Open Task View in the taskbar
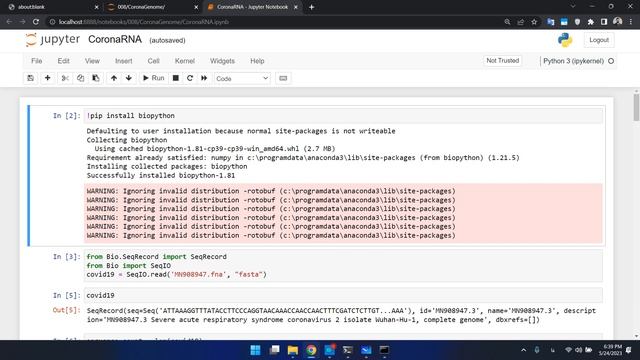Image resolution: width=640 pixels, height=360 pixels. pyautogui.click(x=274, y=350)
